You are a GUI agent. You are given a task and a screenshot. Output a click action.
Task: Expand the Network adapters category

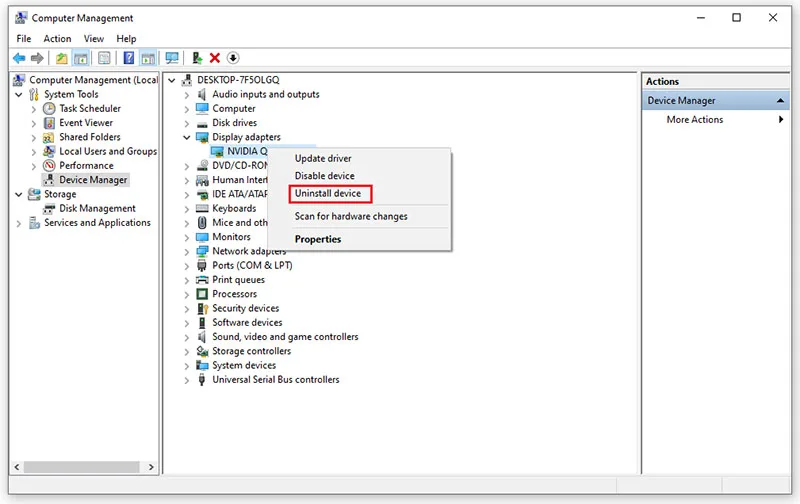coord(187,252)
